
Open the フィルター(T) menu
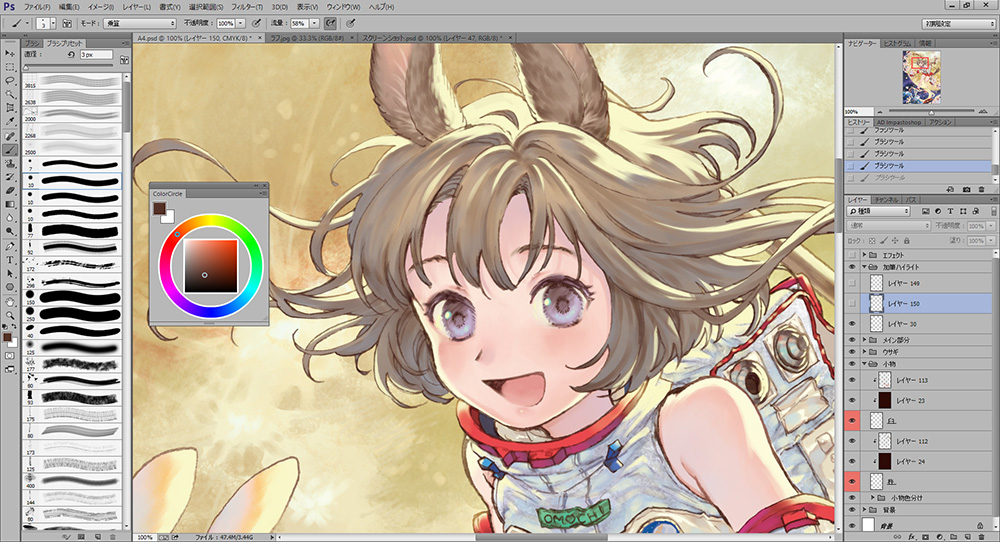click(x=247, y=7)
